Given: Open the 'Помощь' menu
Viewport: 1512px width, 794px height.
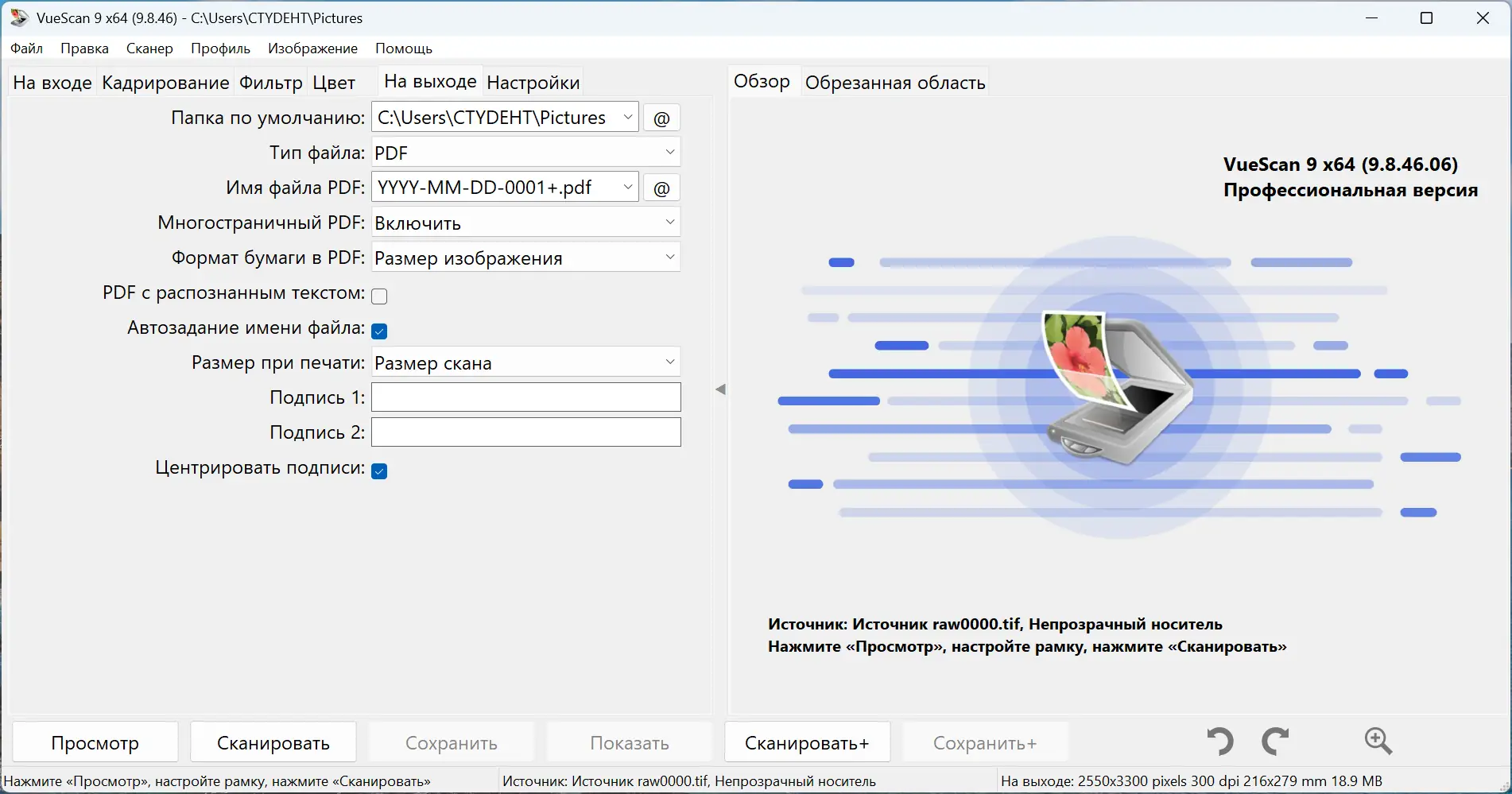Looking at the screenshot, I should [x=404, y=48].
